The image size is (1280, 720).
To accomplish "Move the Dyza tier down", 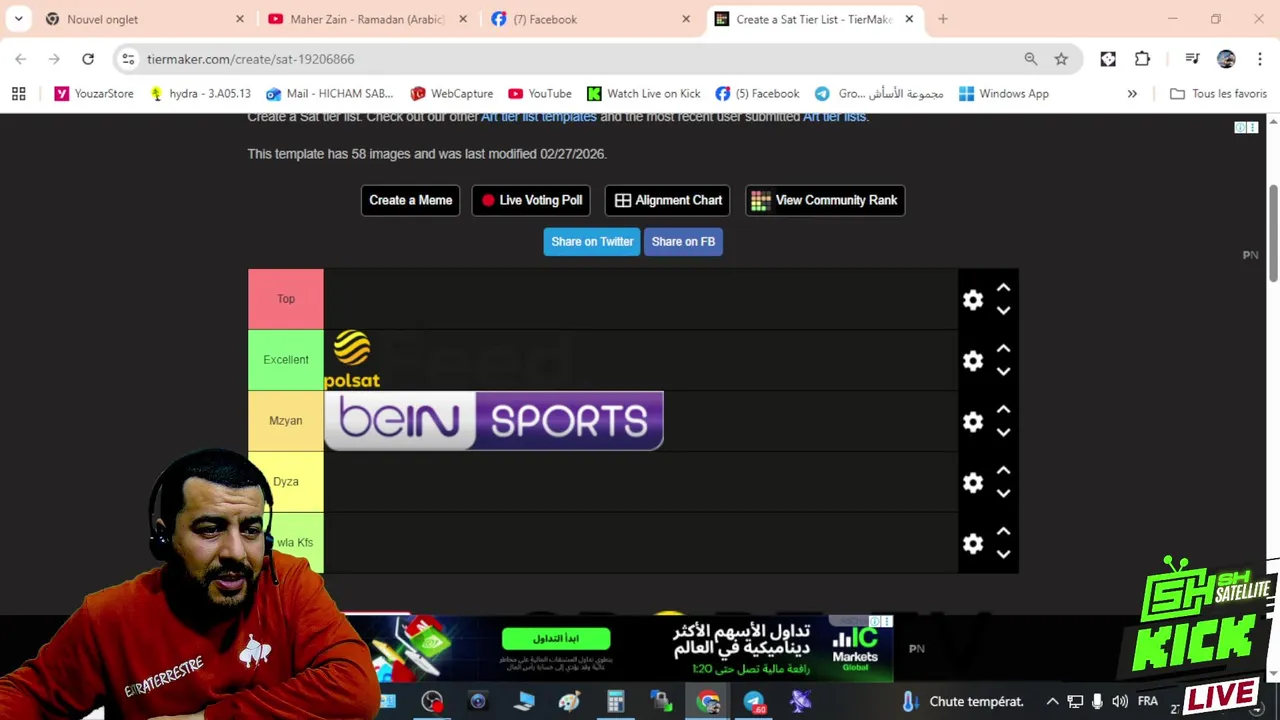I will click(x=1003, y=493).
